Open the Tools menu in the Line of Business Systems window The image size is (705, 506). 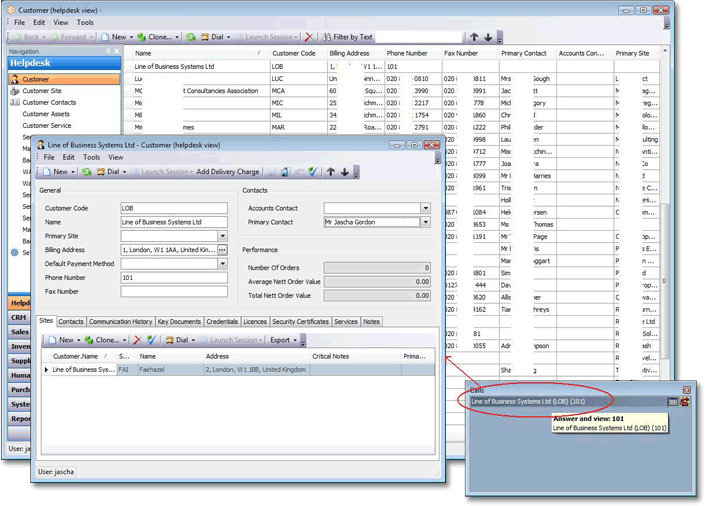point(91,157)
